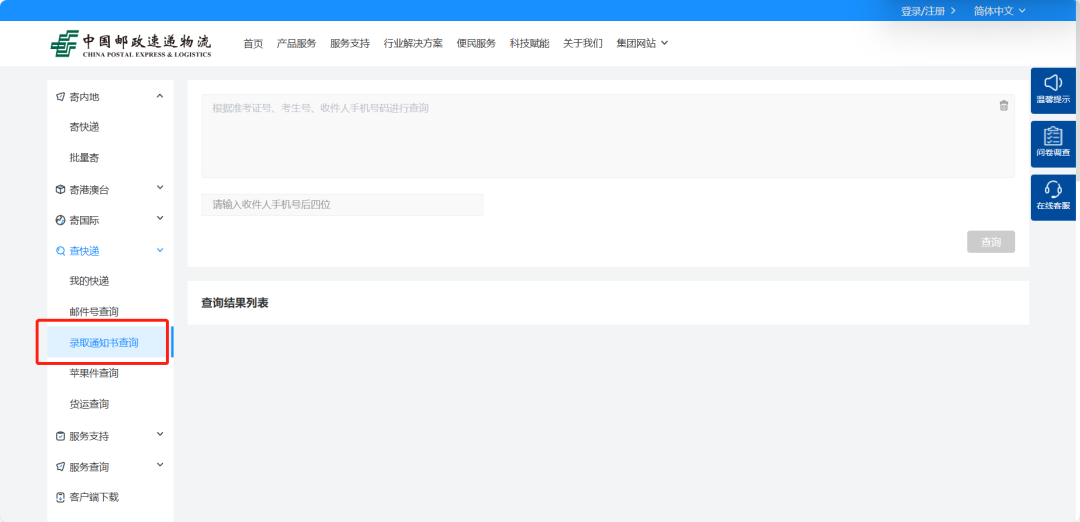The width and height of the screenshot is (1080, 522).
Task: Click the trash icon to clear the query box
Action: [x=1004, y=105]
